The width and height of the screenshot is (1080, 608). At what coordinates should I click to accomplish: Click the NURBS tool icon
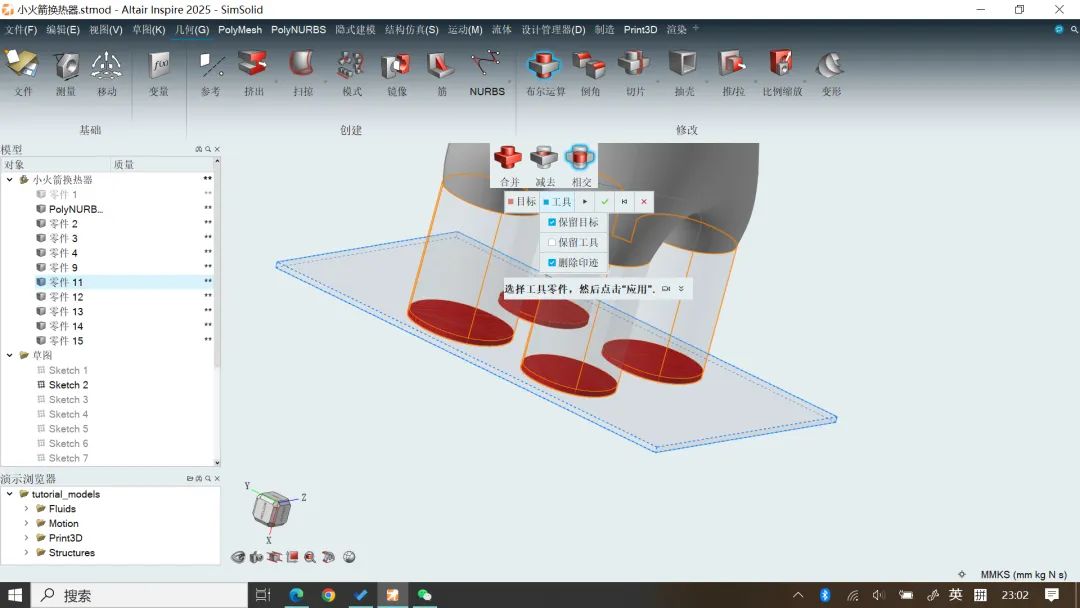[487, 67]
